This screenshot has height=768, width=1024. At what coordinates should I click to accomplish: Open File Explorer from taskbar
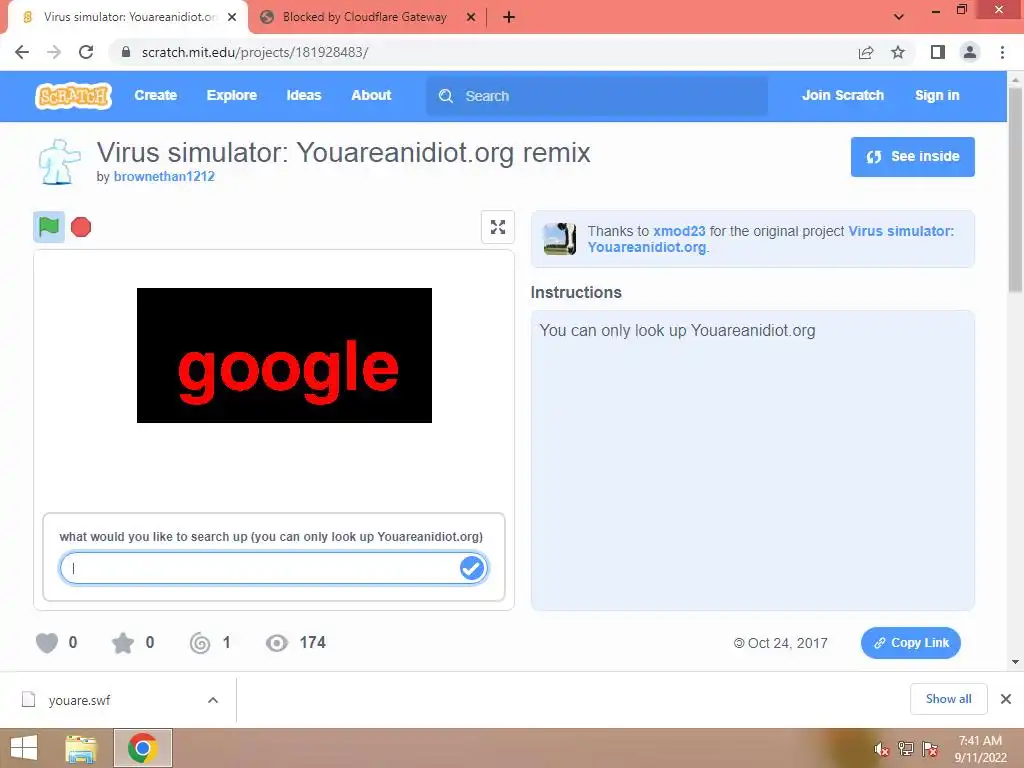81,748
